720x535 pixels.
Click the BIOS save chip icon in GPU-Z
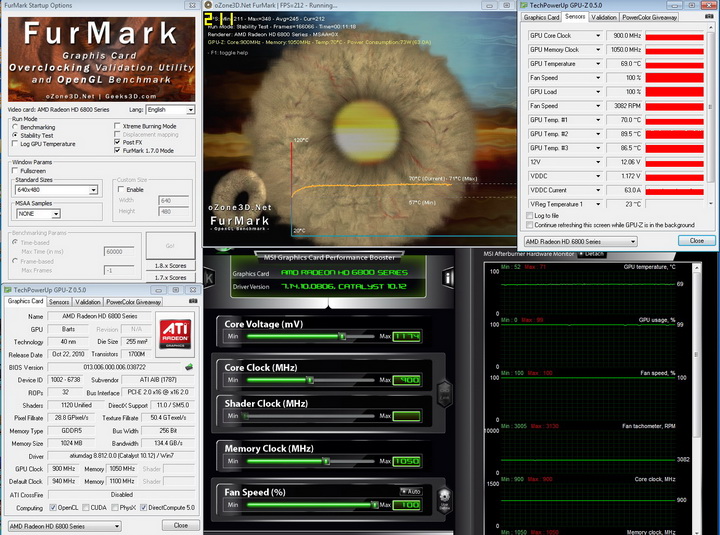pos(189,367)
